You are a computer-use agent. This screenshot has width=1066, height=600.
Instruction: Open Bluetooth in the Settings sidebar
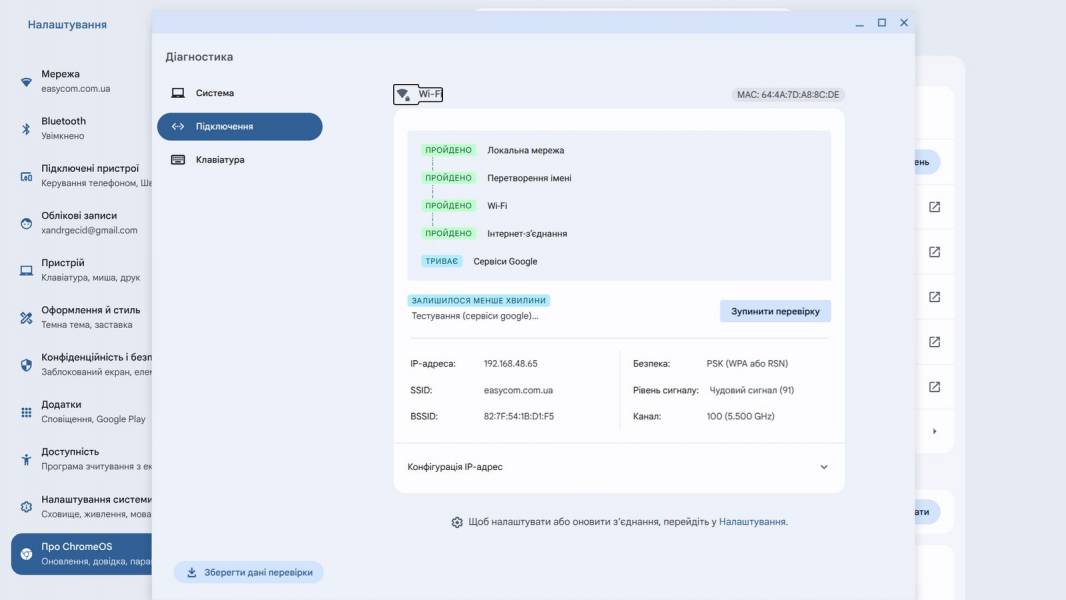[x=82, y=128]
